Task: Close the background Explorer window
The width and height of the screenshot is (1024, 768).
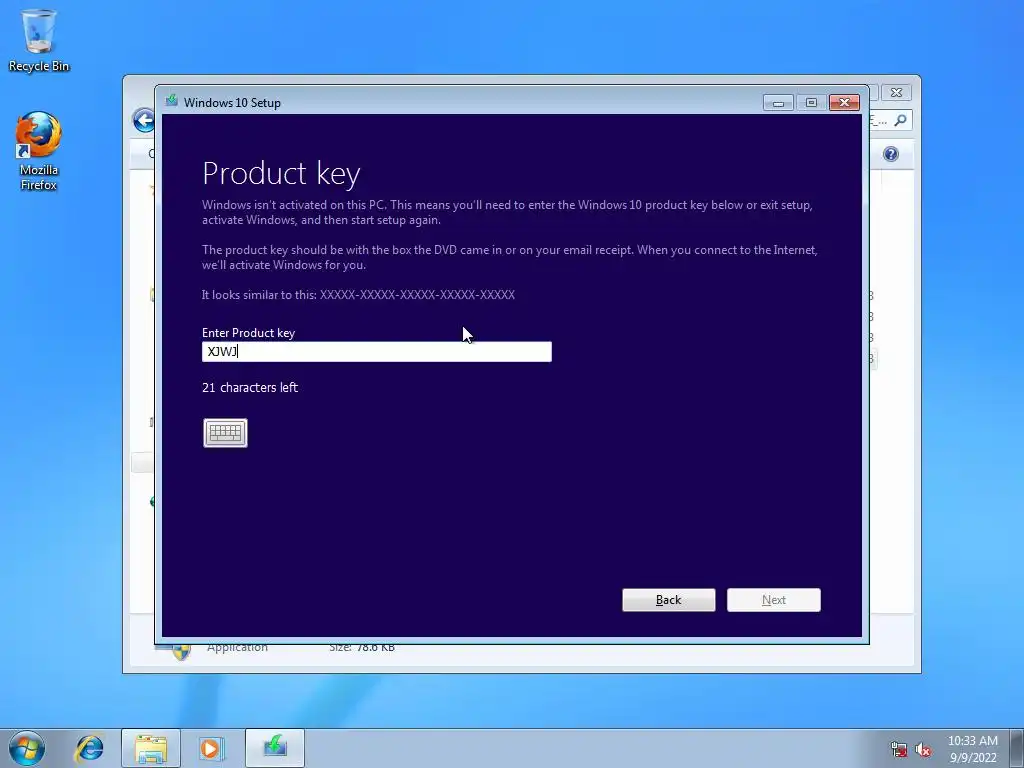Action: (896, 93)
